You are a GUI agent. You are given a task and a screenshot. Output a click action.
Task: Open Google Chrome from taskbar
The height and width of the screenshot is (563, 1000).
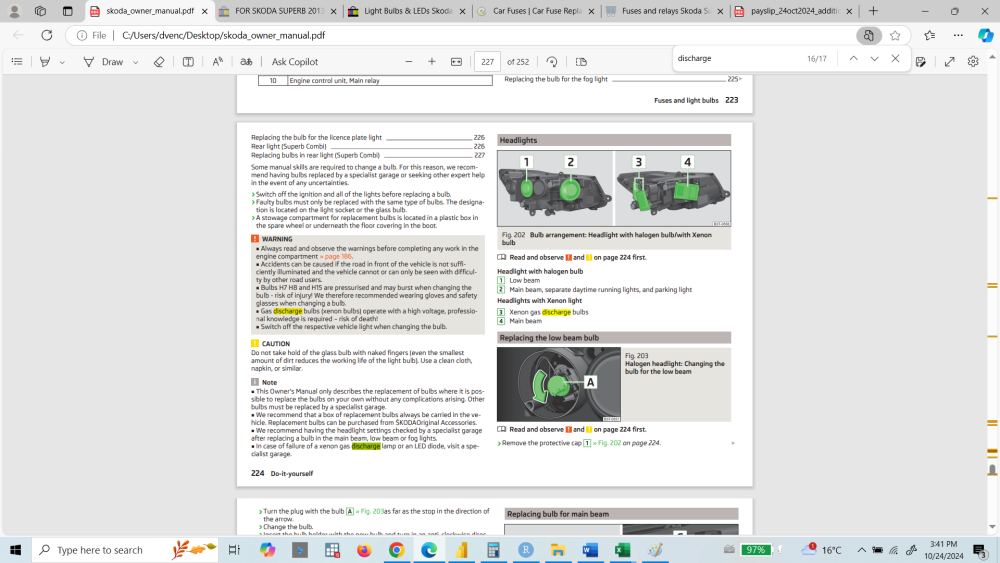click(397, 550)
